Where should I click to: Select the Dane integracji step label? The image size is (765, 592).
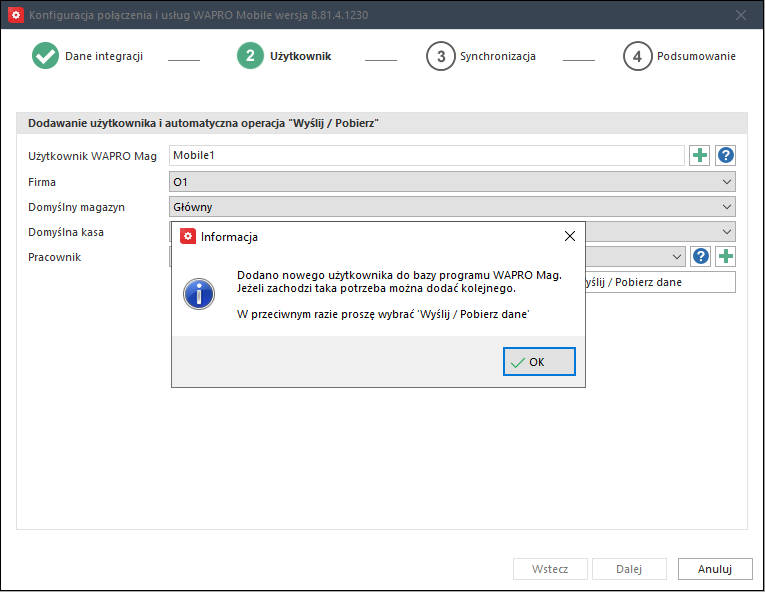(104, 56)
